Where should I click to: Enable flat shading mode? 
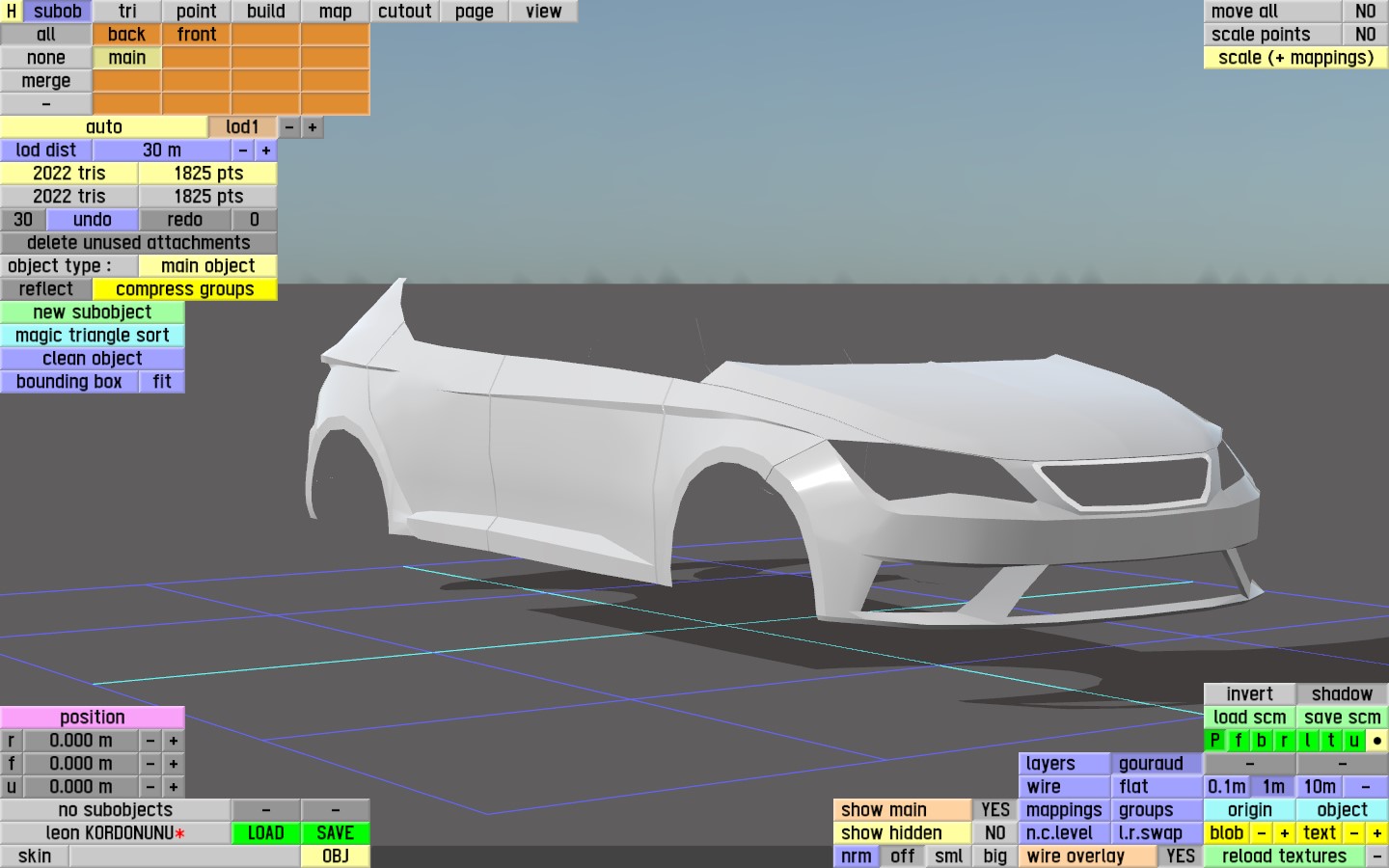point(1157,787)
